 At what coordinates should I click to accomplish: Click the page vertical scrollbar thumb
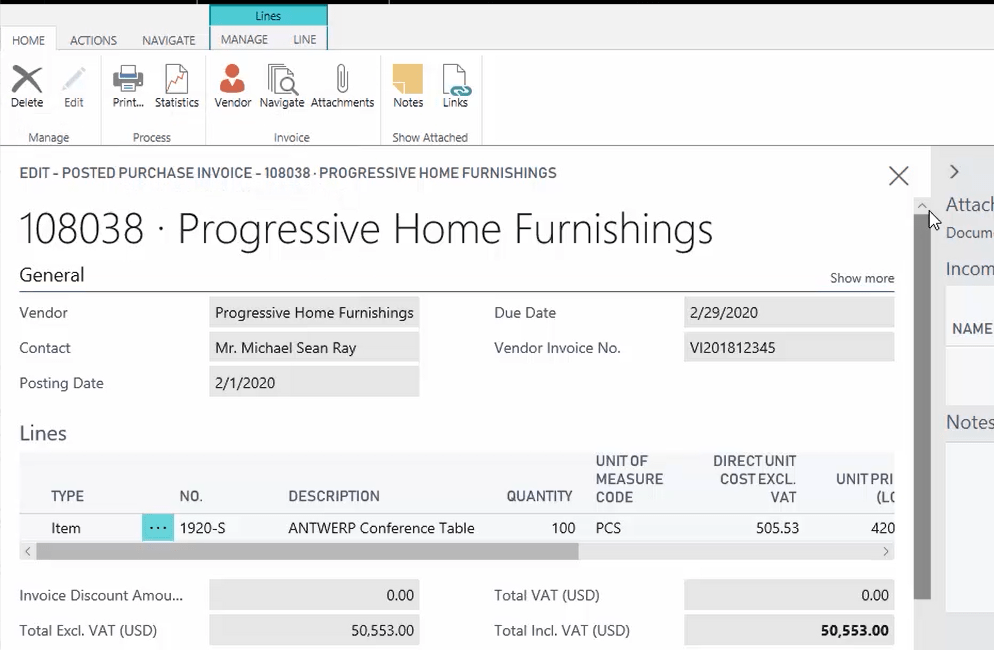click(x=922, y=406)
